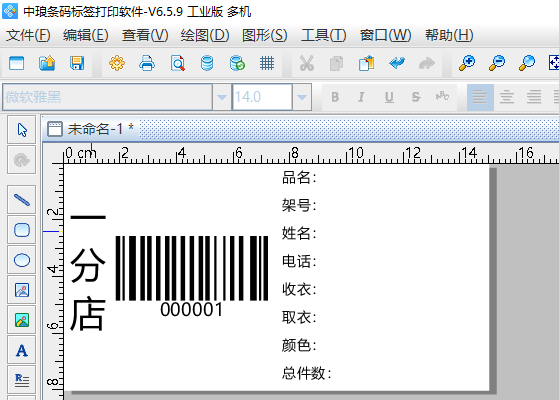
Task: Click the new label document icon
Action: [16, 63]
